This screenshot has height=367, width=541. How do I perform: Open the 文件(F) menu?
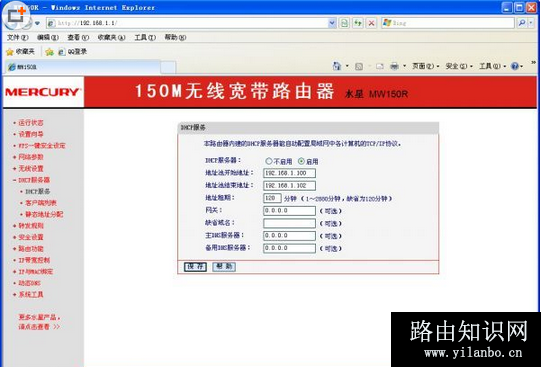click(18, 37)
